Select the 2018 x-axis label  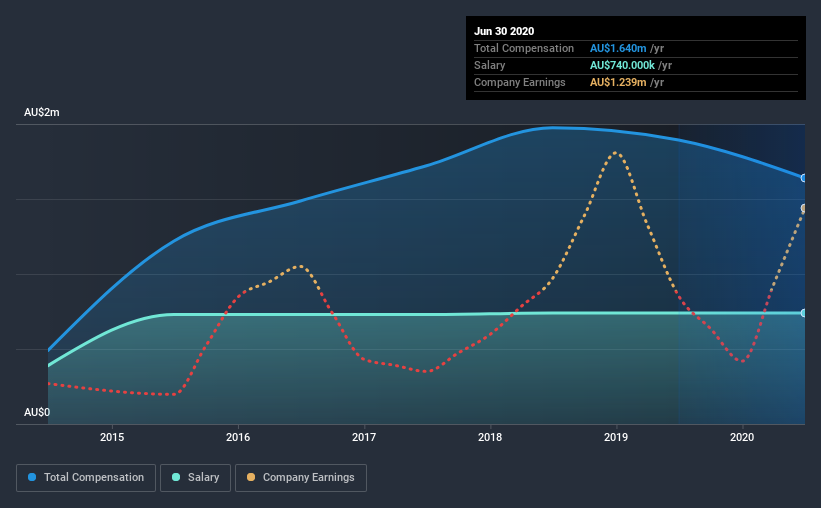pyautogui.click(x=490, y=437)
